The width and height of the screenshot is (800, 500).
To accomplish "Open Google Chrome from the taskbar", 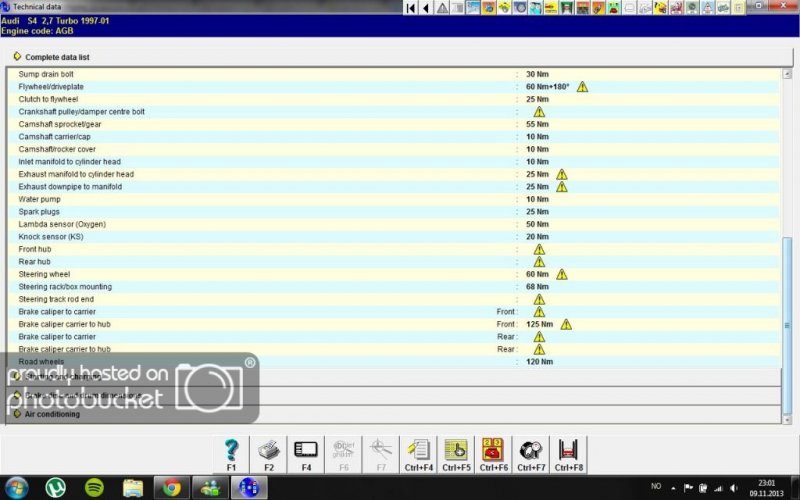I will pos(172,488).
